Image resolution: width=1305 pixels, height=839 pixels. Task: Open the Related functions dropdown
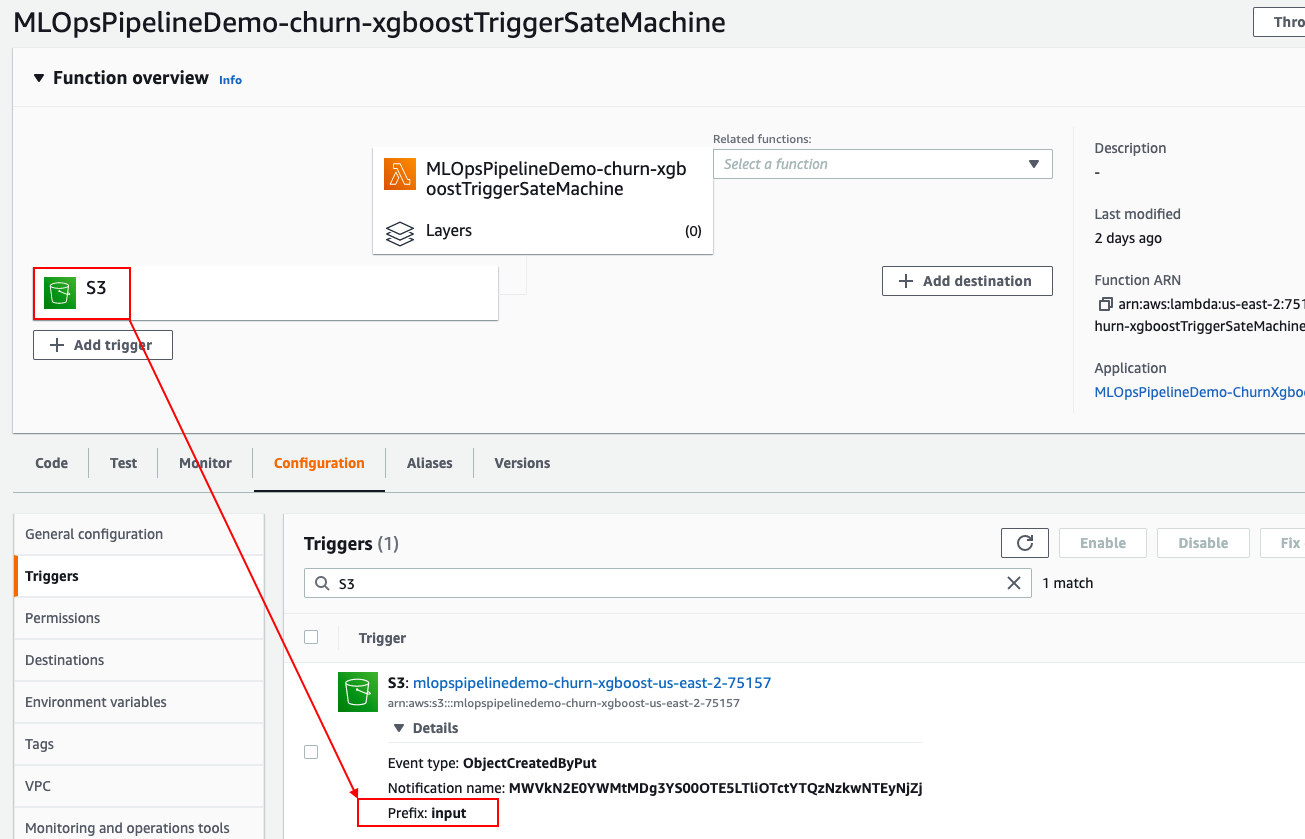(x=883, y=164)
